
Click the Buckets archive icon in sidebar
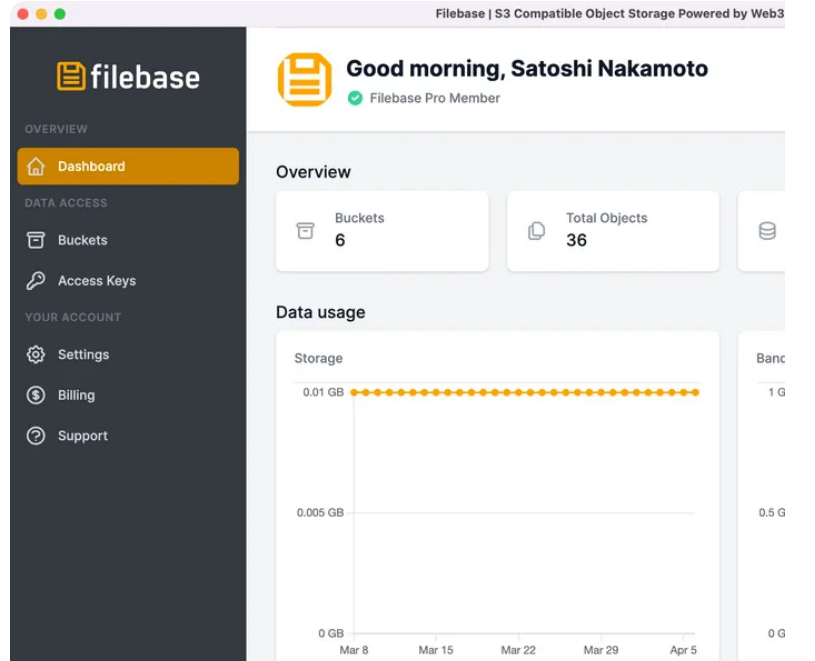point(36,240)
